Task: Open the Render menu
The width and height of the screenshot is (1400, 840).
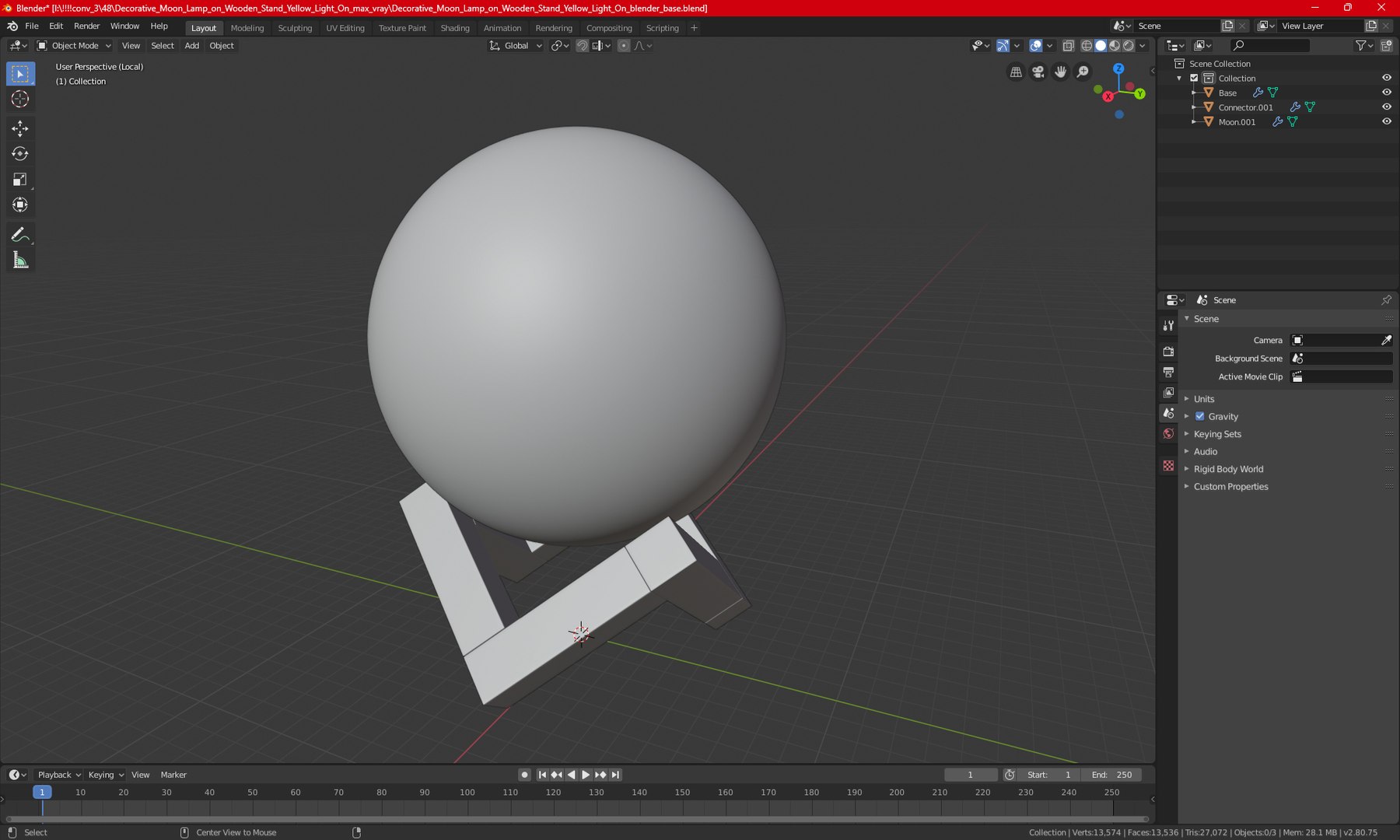Action: (x=86, y=26)
